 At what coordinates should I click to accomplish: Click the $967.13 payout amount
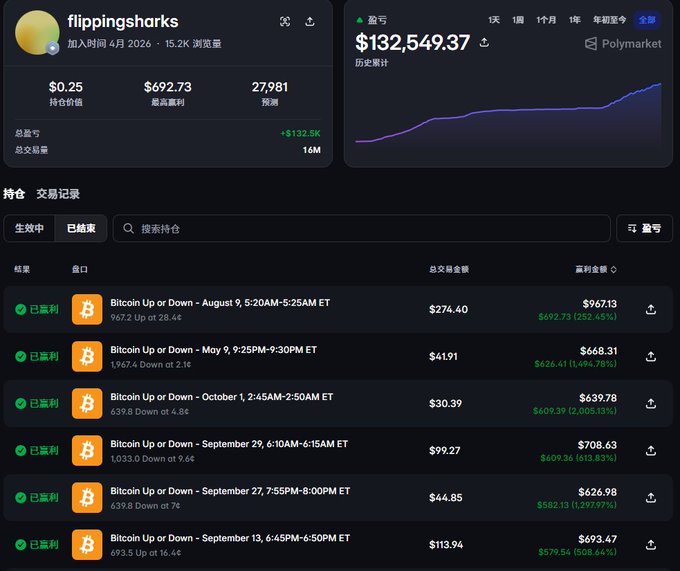(599, 303)
